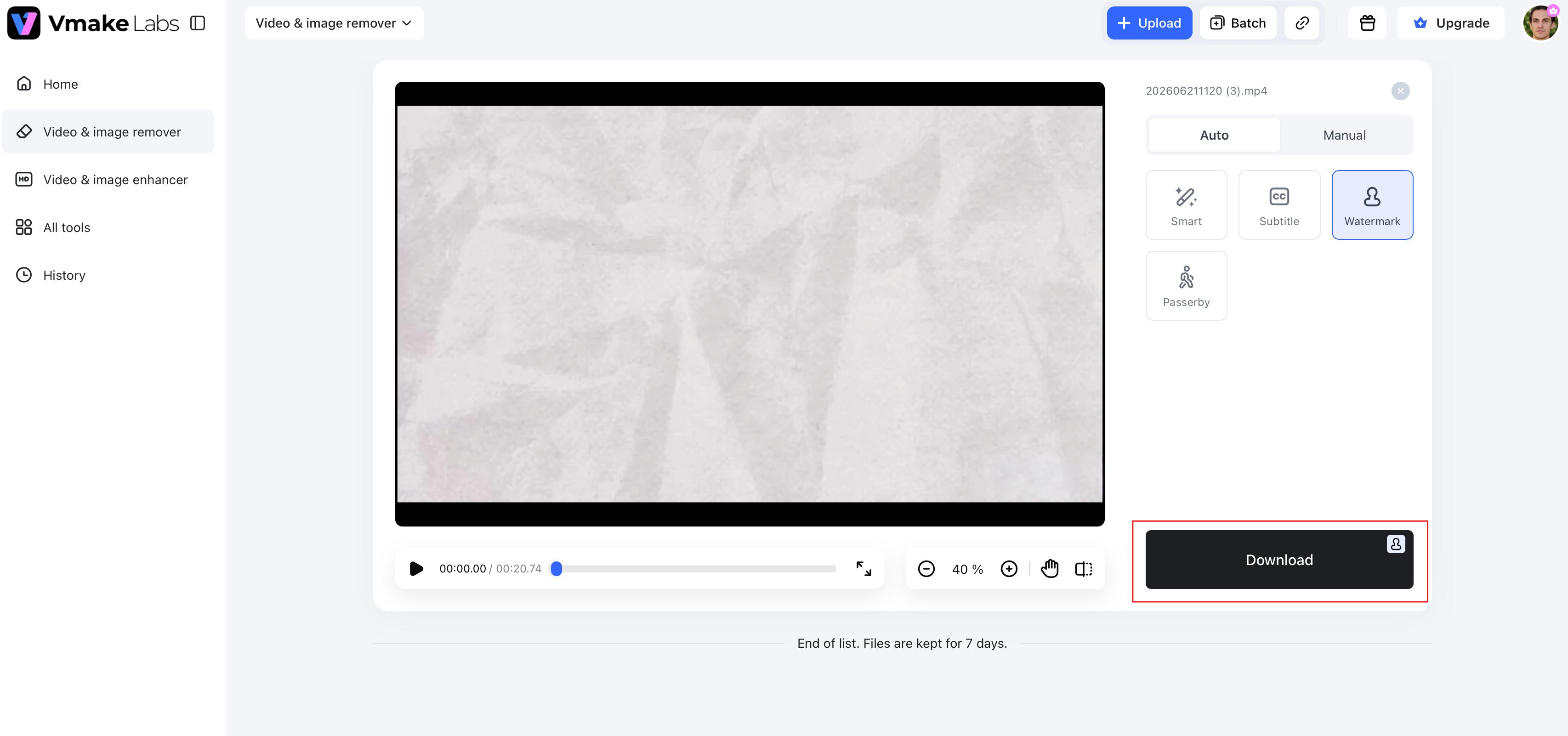Open the user profile avatar
Image resolution: width=1568 pixels, height=736 pixels.
1540,23
